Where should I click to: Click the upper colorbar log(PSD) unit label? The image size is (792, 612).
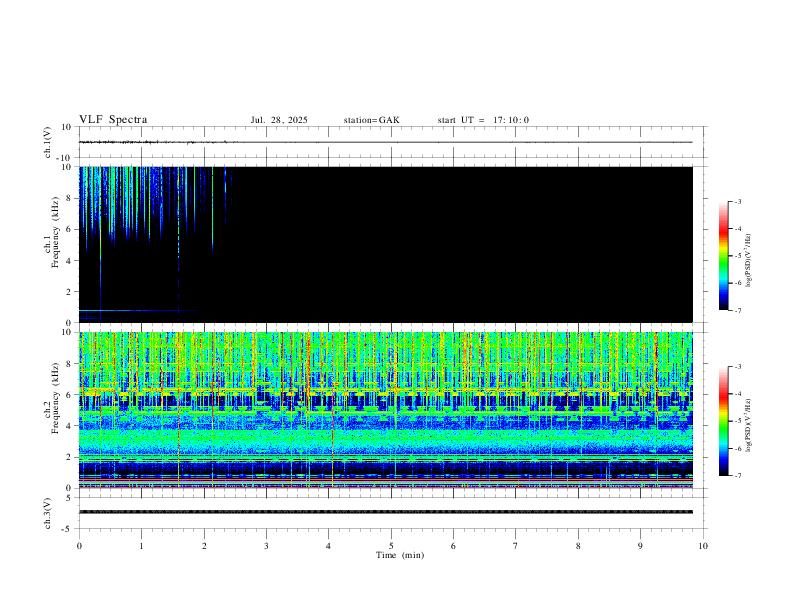click(749, 261)
